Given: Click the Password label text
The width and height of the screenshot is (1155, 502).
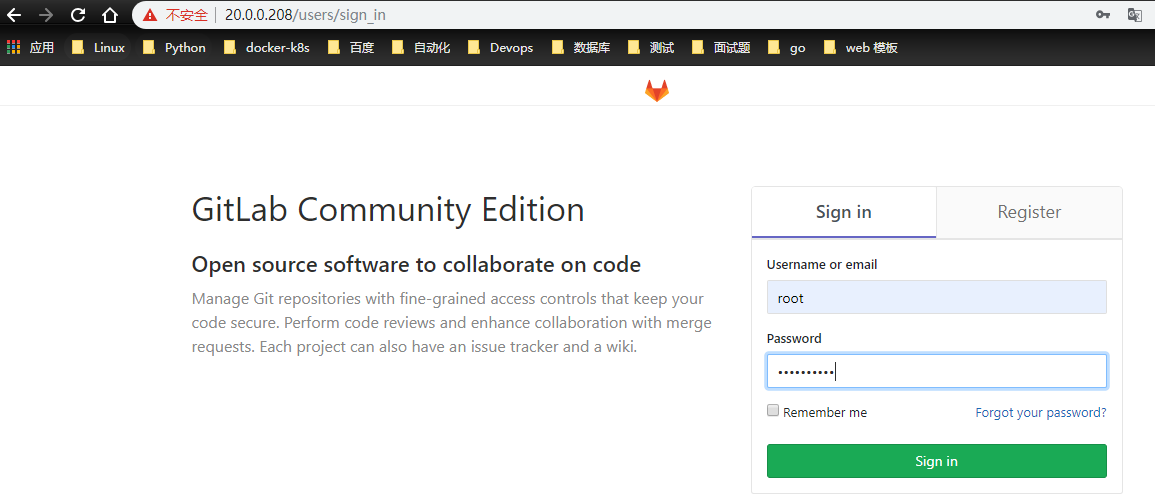Looking at the screenshot, I should point(794,339).
